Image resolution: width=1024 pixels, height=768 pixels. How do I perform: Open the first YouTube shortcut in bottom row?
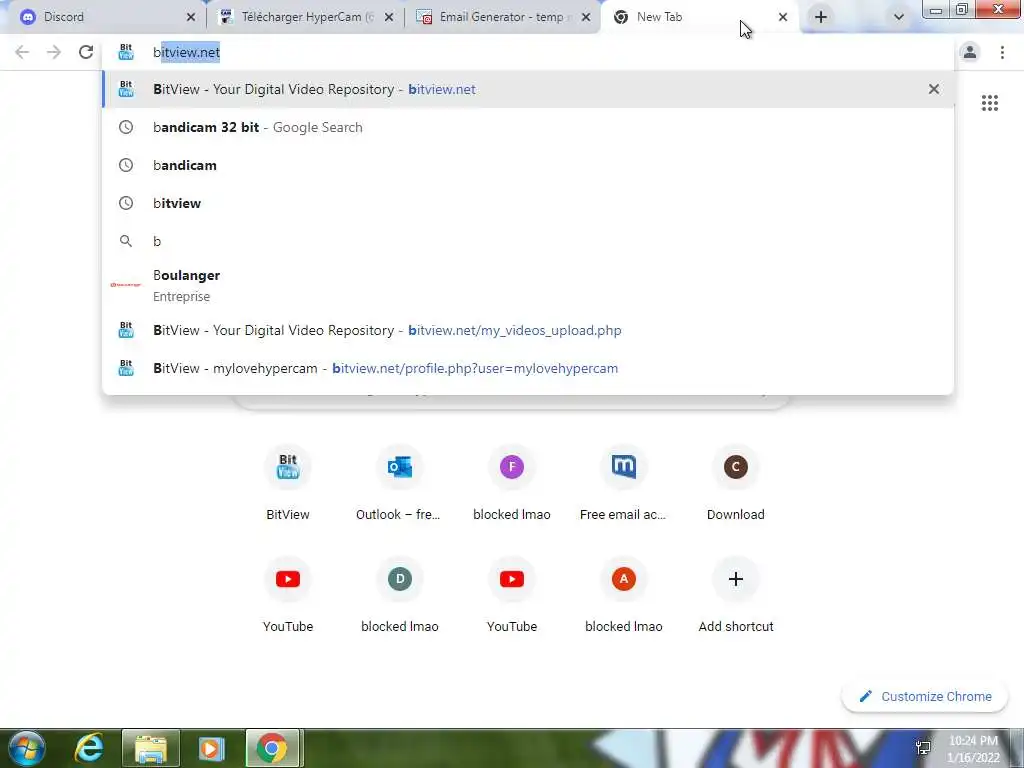(288, 594)
